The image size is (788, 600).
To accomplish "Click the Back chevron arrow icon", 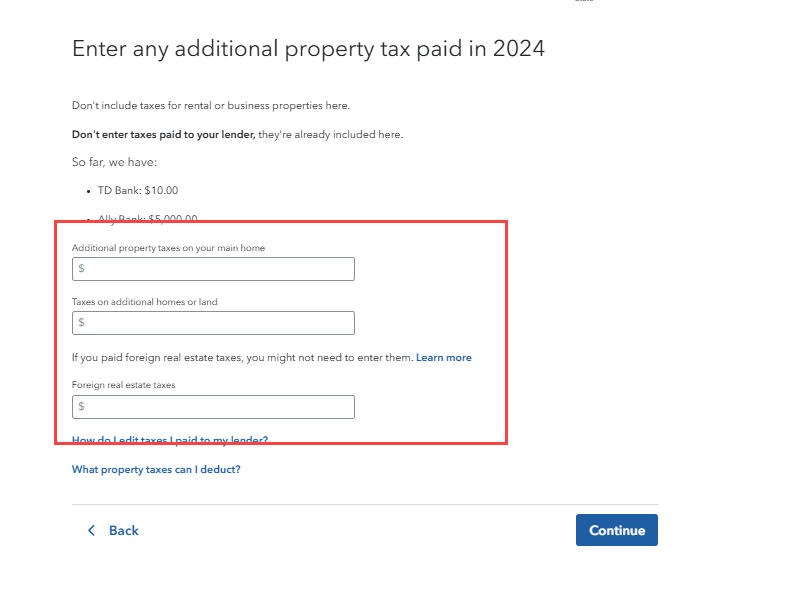I will [x=91, y=530].
